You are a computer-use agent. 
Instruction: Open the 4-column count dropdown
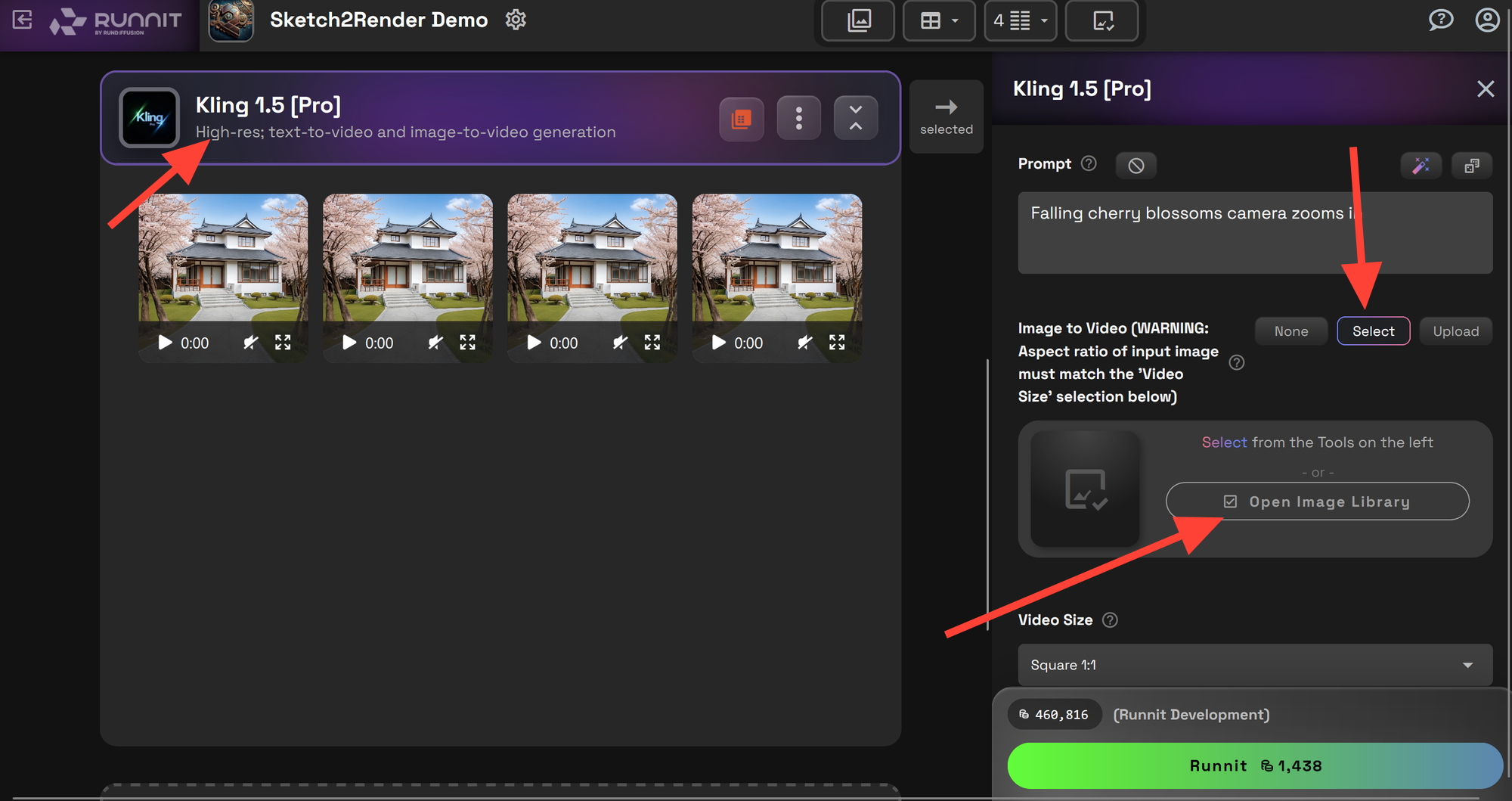[1021, 20]
